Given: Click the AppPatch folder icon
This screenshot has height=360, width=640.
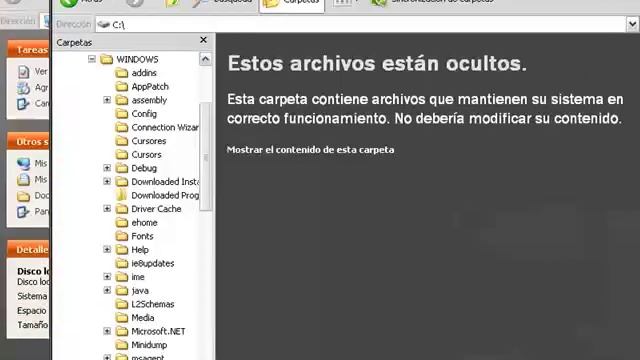Looking at the screenshot, I should [122, 86].
